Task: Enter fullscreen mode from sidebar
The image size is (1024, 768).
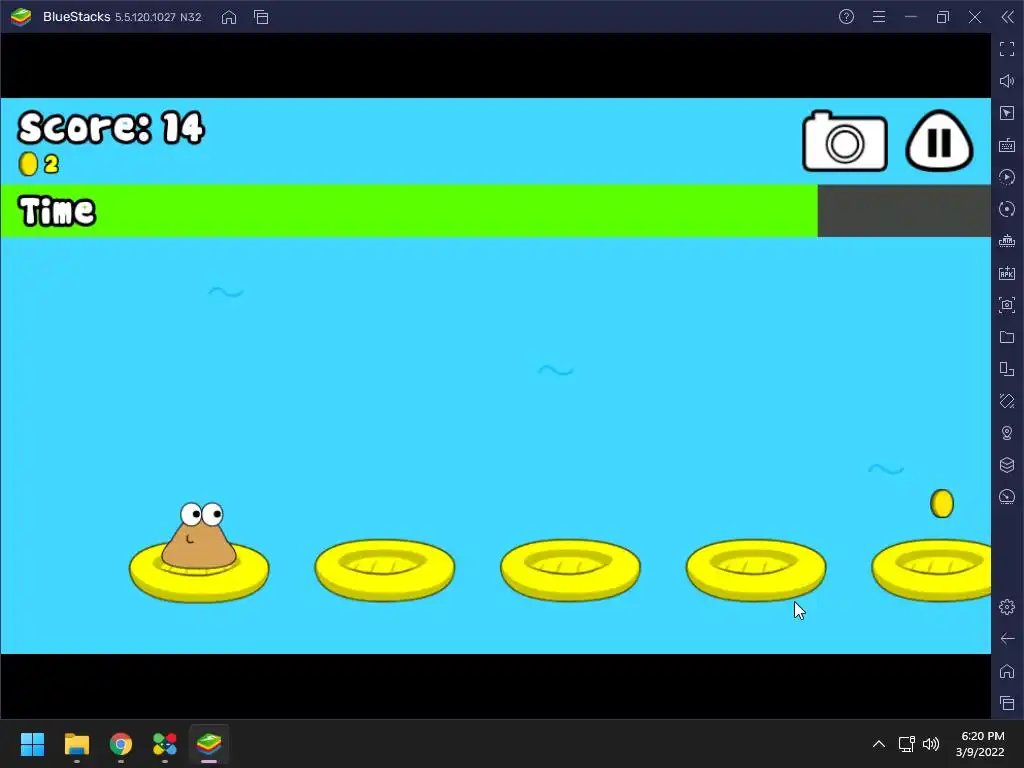Action: click(x=1007, y=49)
